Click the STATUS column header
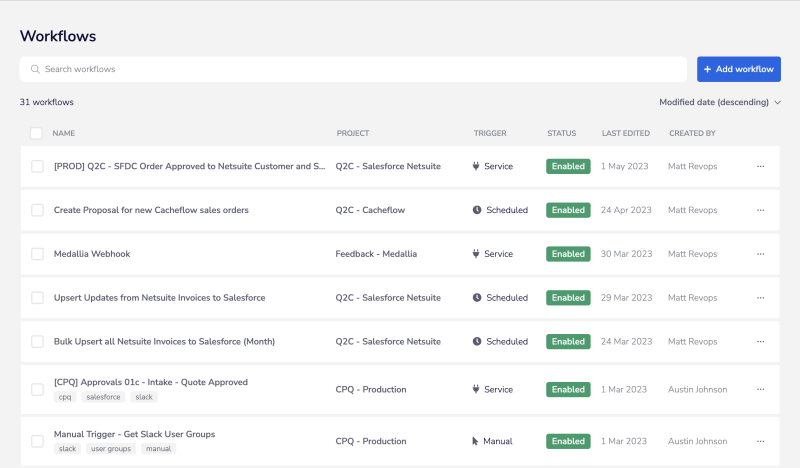The height and width of the screenshot is (468, 800). tap(561, 133)
